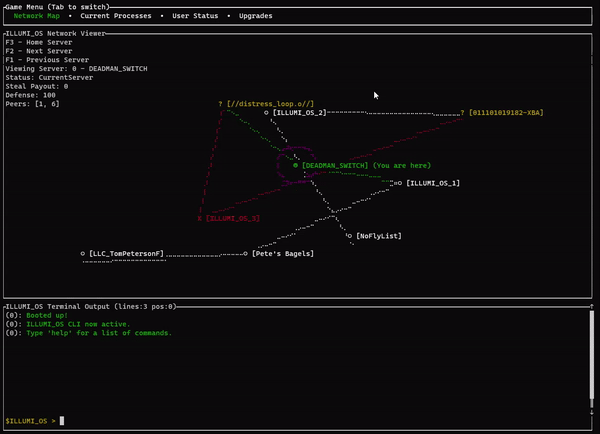Open the User Status tab
The image size is (600, 434).
click(x=195, y=16)
